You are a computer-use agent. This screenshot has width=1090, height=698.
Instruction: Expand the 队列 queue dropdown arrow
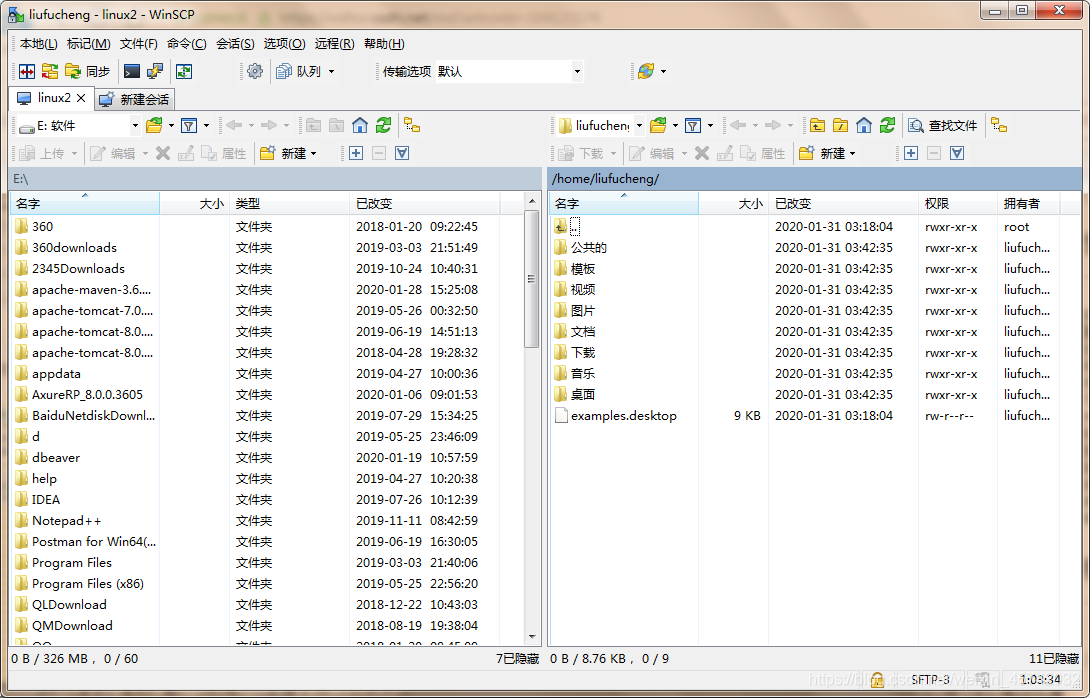pyautogui.click(x=332, y=72)
